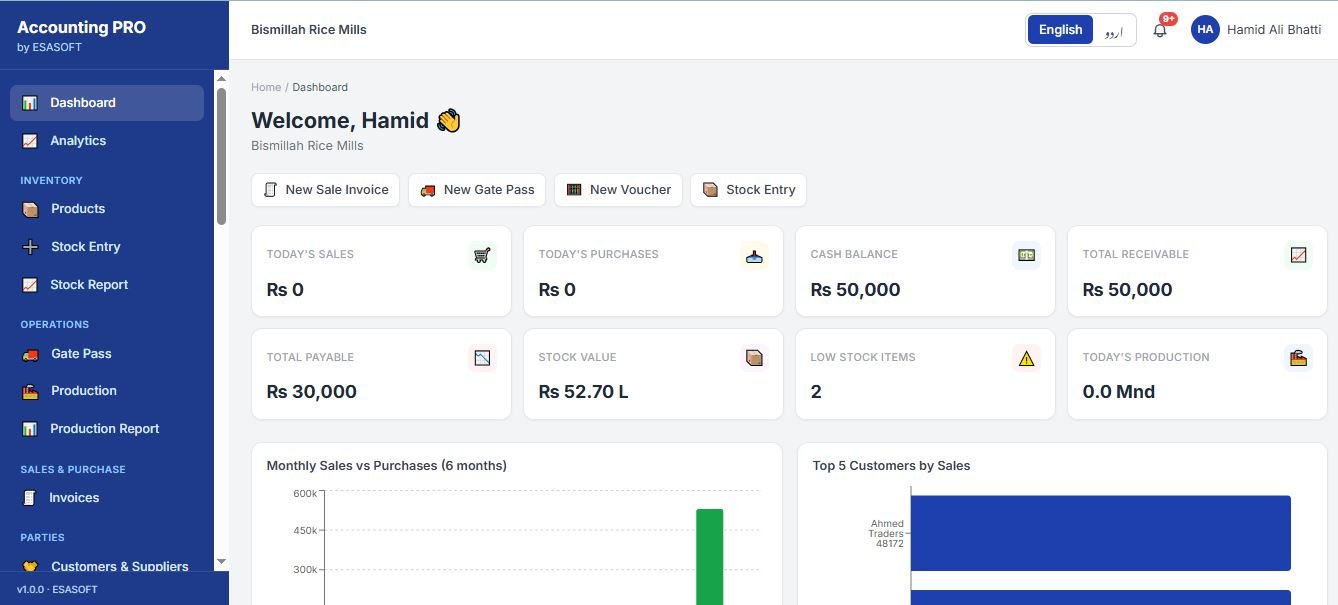The height and width of the screenshot is (605, 1338).
Task: Open Stock Report in sidebar
Action: (x=107, y=285)
